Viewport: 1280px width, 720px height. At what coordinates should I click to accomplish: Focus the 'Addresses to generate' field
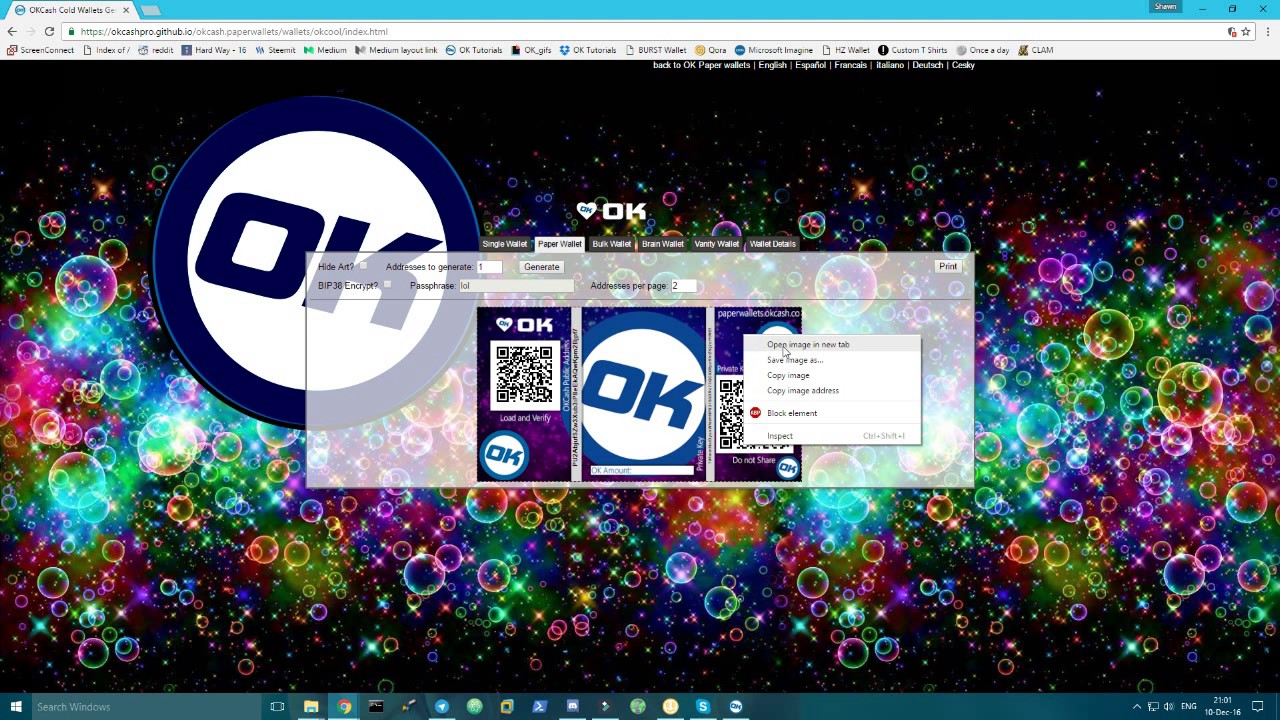click(x=489, y=267)
